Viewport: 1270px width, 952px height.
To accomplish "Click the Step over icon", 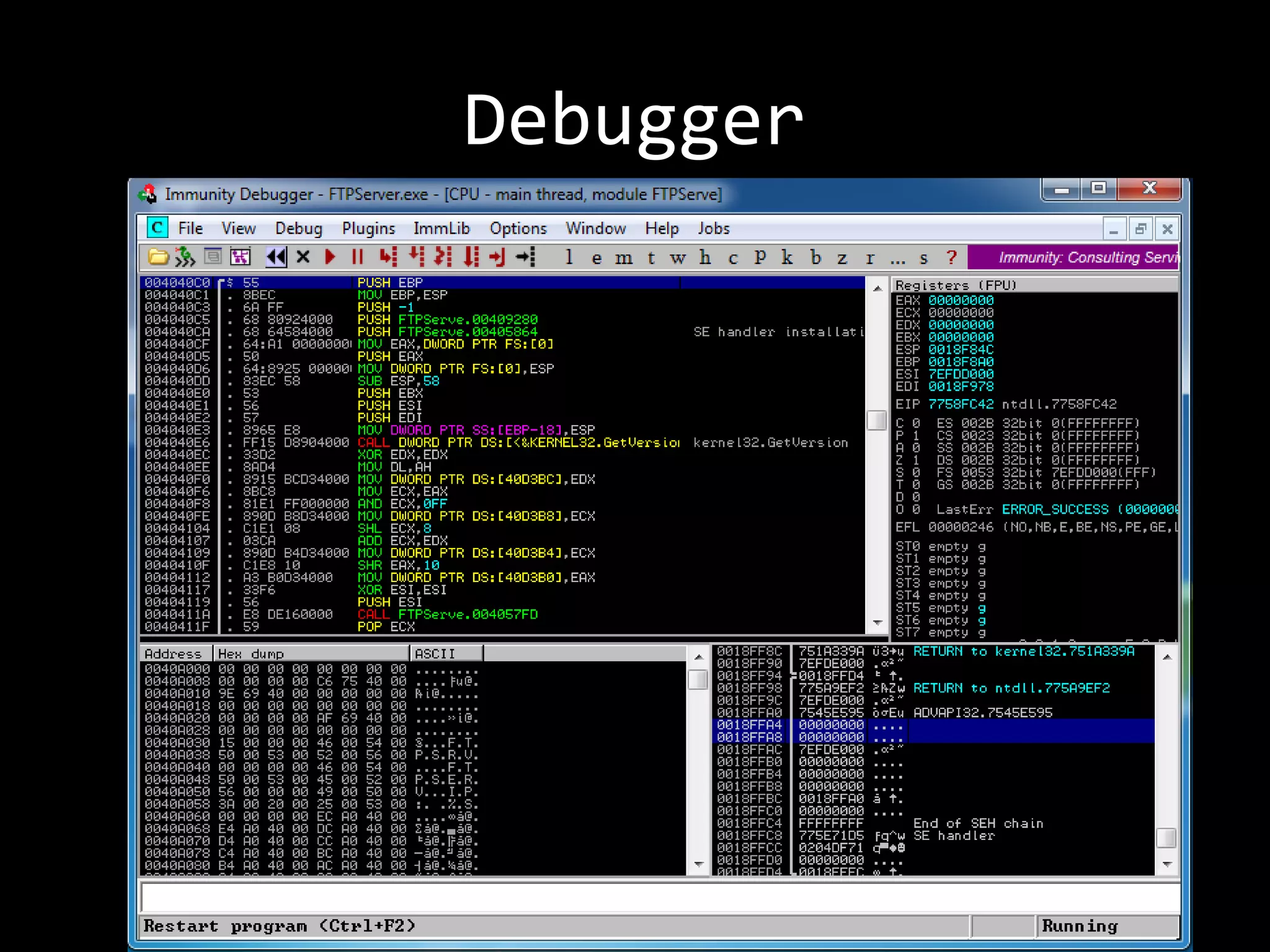I will click(417, 257).
